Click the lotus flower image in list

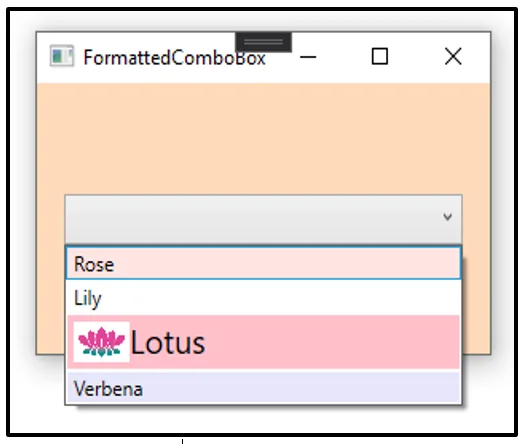click(101, 342)
